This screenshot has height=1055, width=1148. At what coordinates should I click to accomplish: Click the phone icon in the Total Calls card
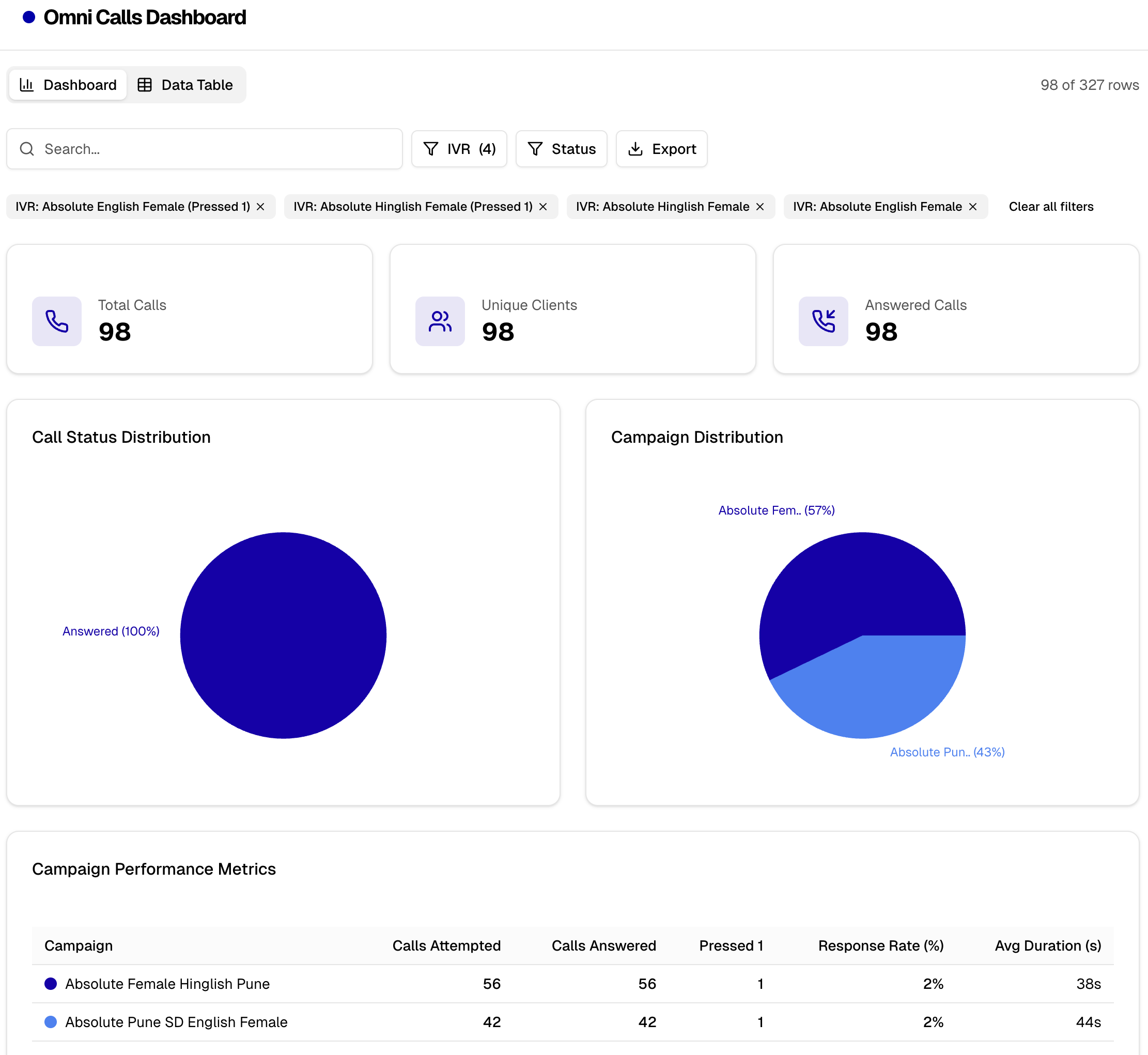56,321
